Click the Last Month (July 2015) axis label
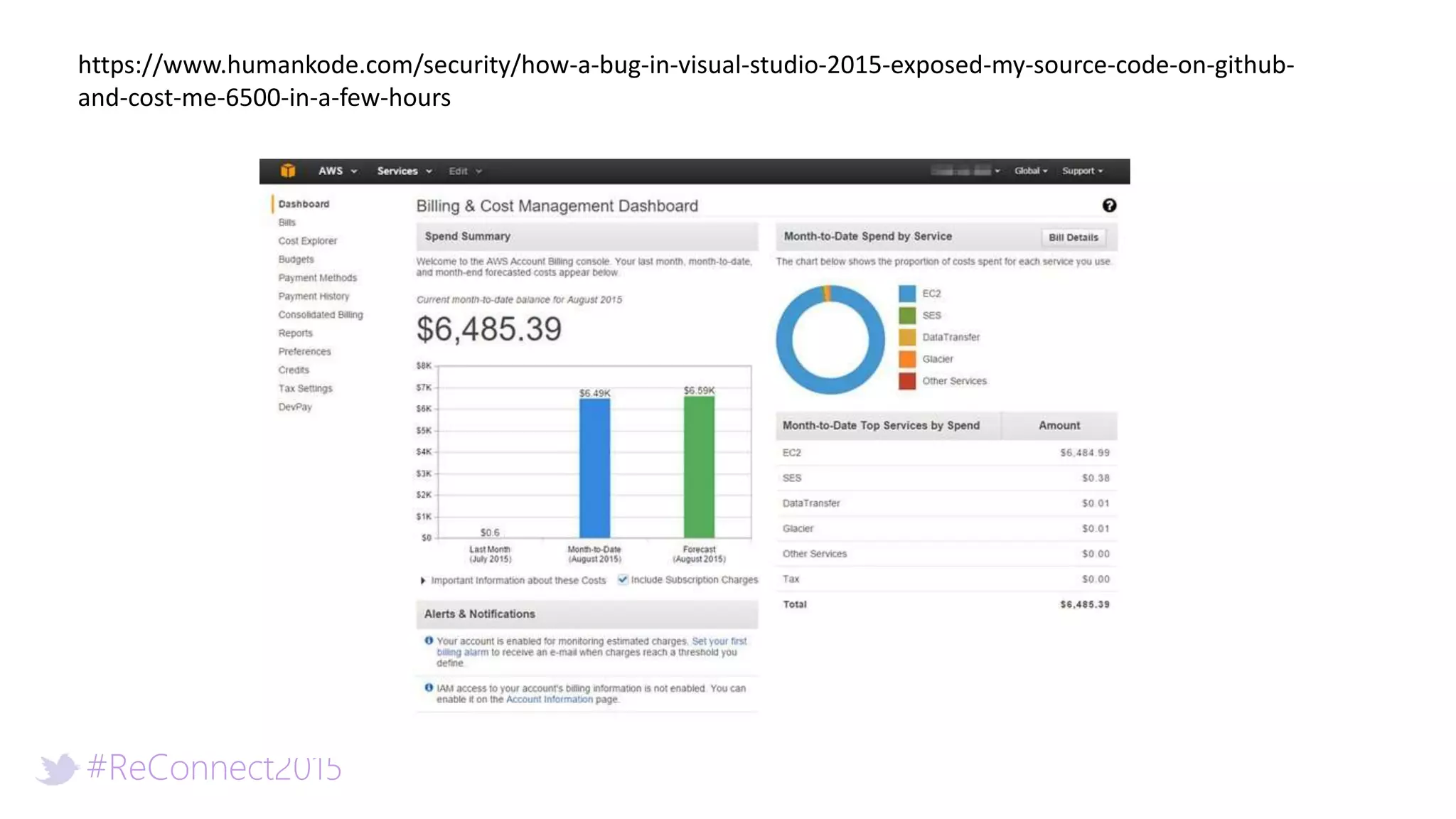This screenshot has height=819, width=1456. (490, 555)
